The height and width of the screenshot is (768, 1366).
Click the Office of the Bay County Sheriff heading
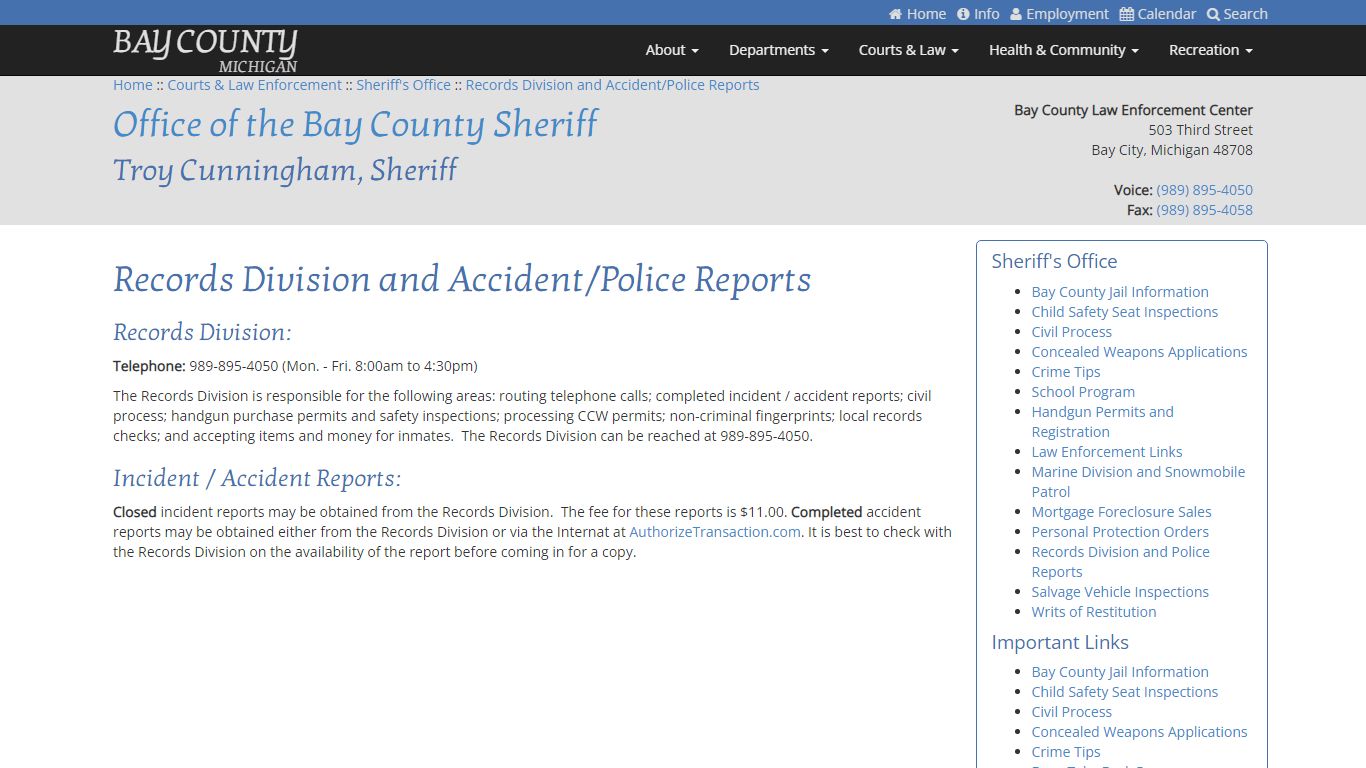pos(355,125)
